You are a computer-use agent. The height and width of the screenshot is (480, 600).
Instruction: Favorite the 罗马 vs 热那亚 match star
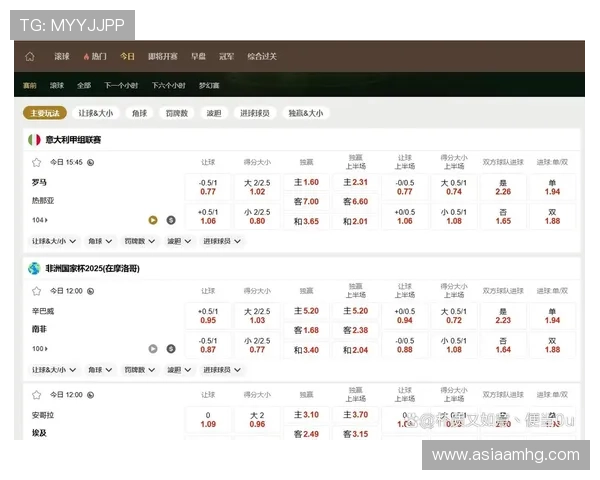pos(36,163)
